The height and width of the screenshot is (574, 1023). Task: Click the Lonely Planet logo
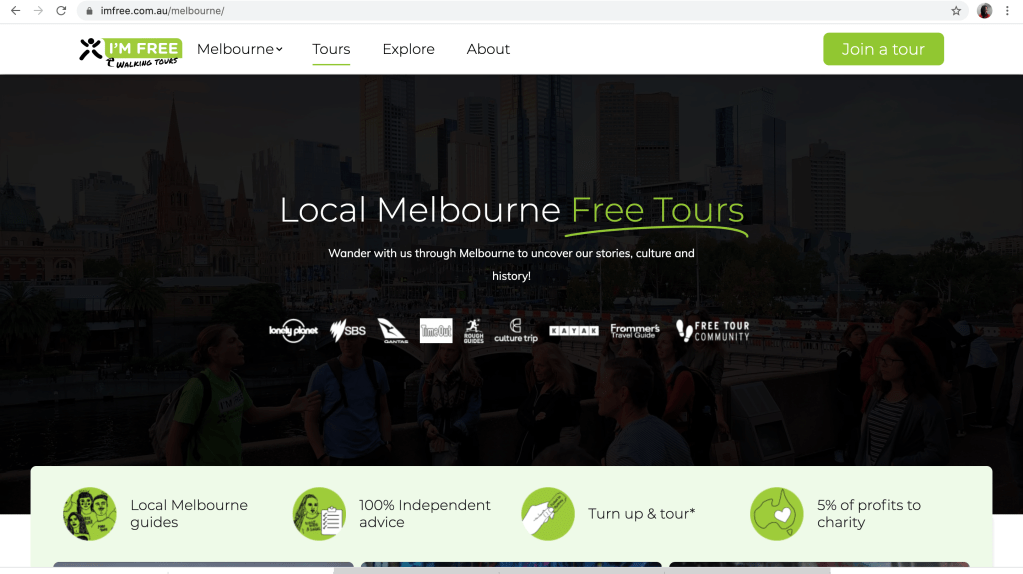pos(293,331)
